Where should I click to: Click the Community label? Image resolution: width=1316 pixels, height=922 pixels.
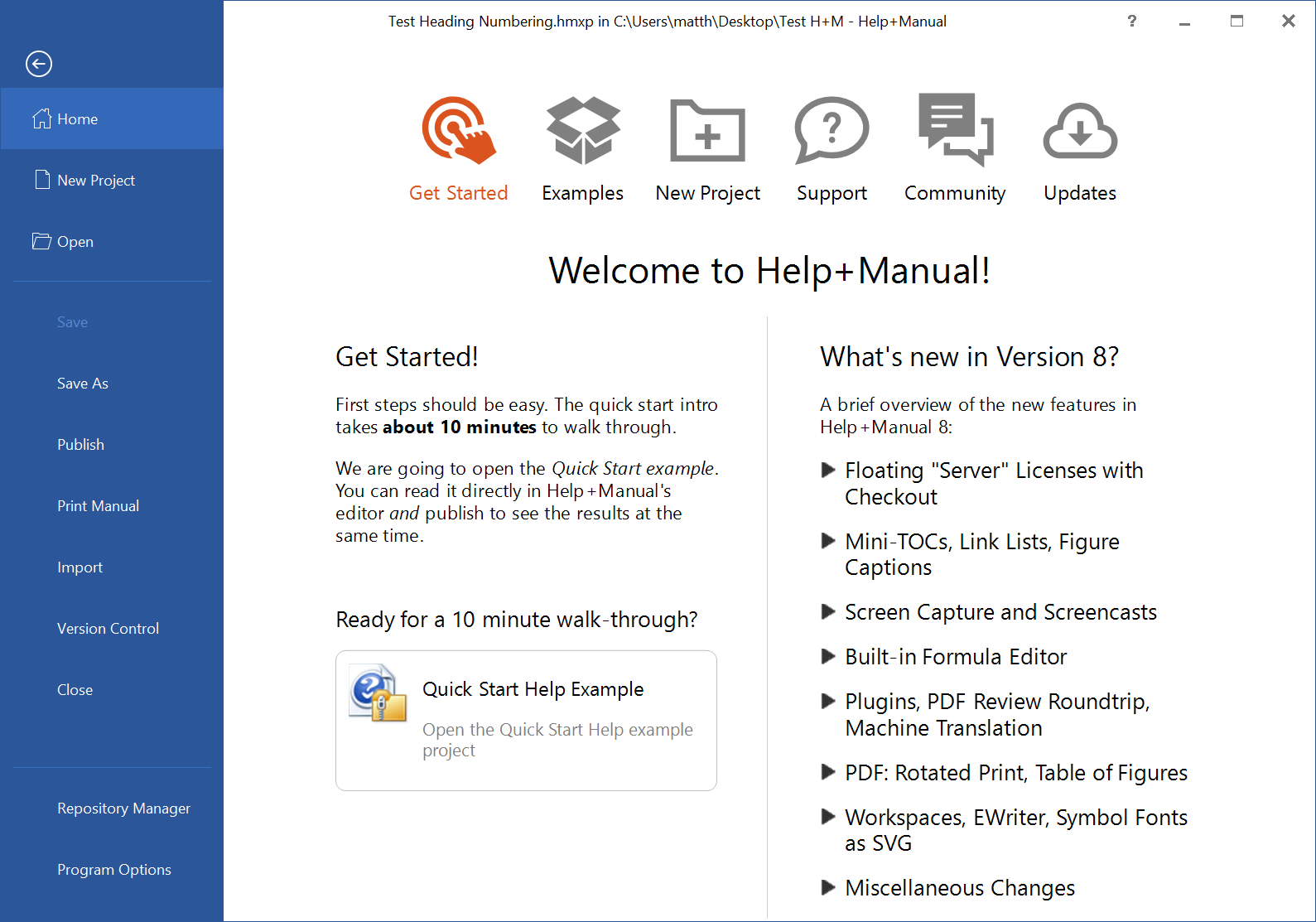click(x=955, y=193)
